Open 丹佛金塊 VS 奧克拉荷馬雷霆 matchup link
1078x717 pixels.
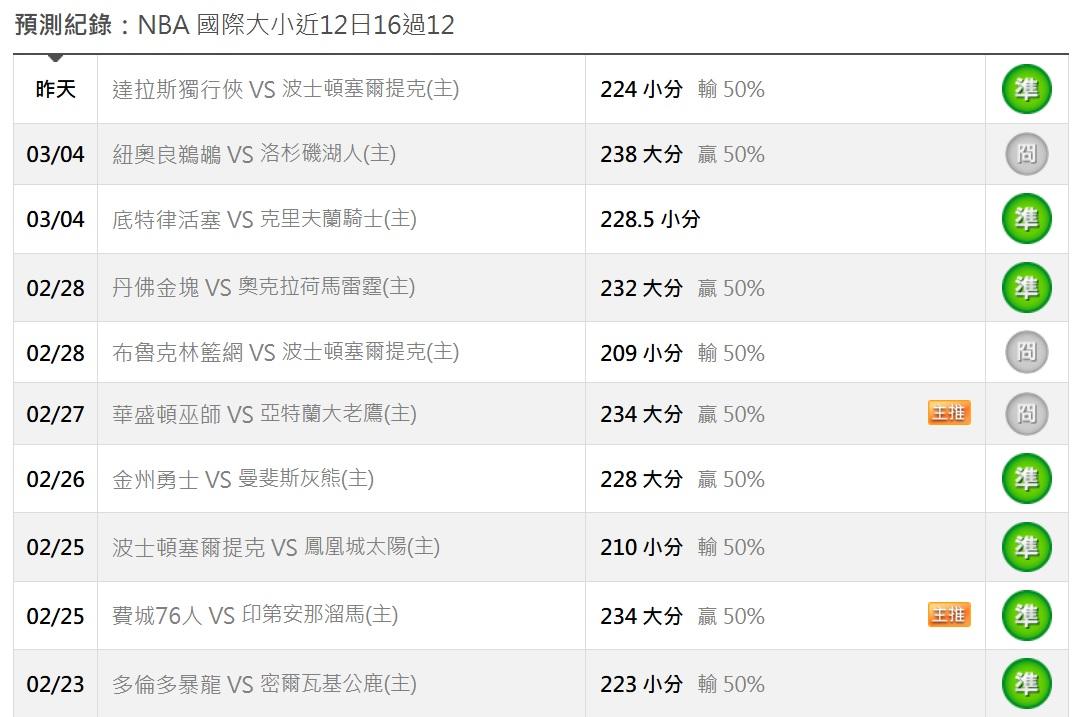point(264,288)
